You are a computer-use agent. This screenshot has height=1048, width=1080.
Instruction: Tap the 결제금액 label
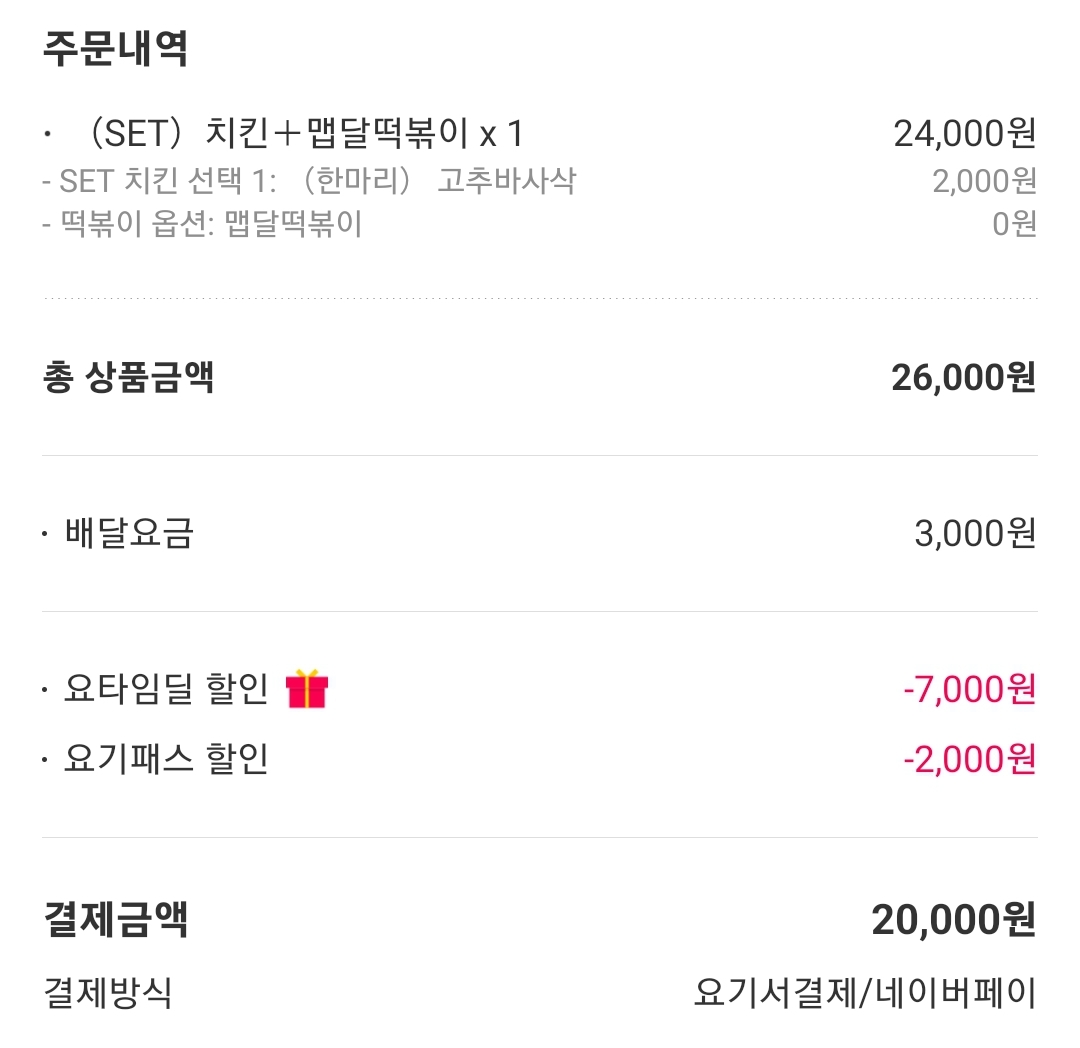pyautogui.click(x=116, y=919)
